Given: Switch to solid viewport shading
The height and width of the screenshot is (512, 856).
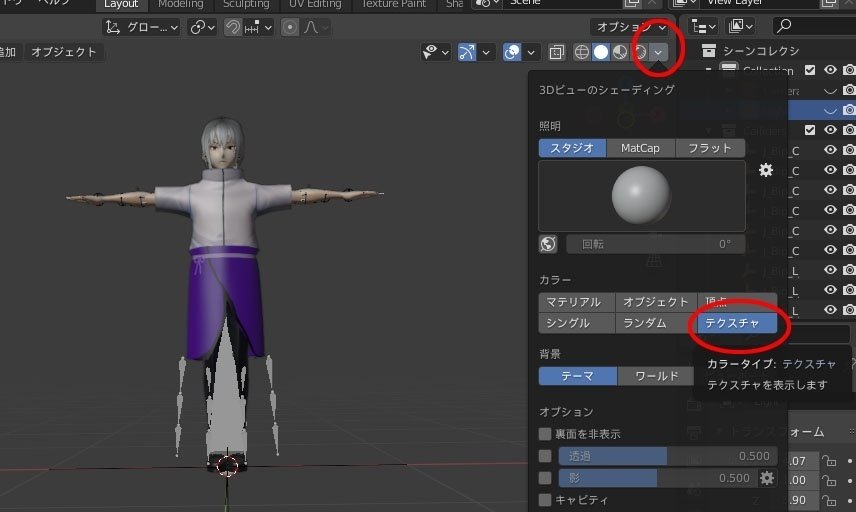Looking at the screenshot, I should (x=601, y=52).
